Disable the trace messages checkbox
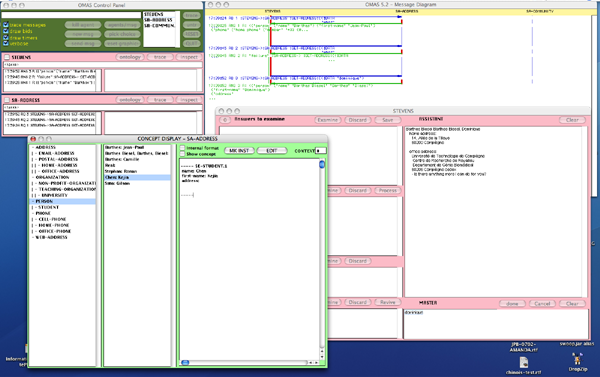The image size is (600, 377). [x=6, y=25]
